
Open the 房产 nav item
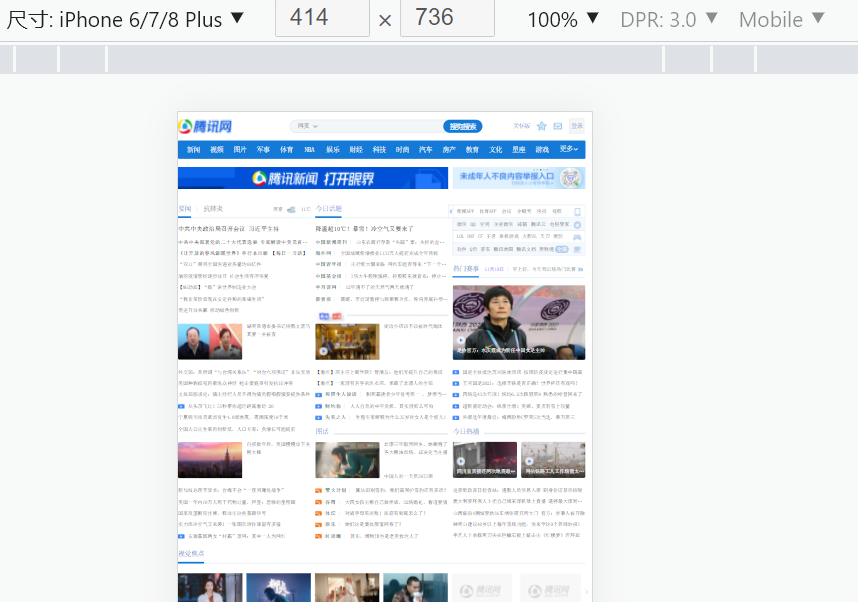pyautogui.click(x=449, y=149)
